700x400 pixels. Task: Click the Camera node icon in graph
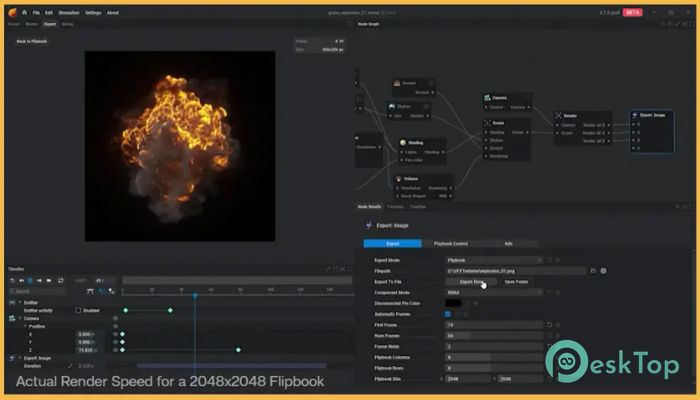click(487, 97)
